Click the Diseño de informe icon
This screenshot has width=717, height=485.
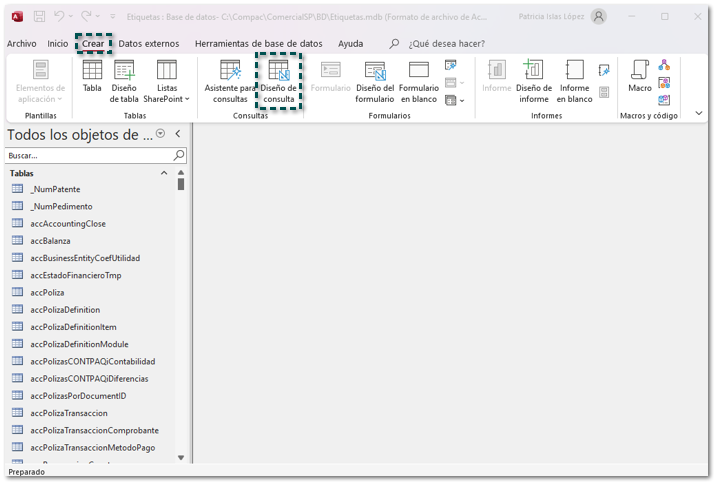(534, 72)
